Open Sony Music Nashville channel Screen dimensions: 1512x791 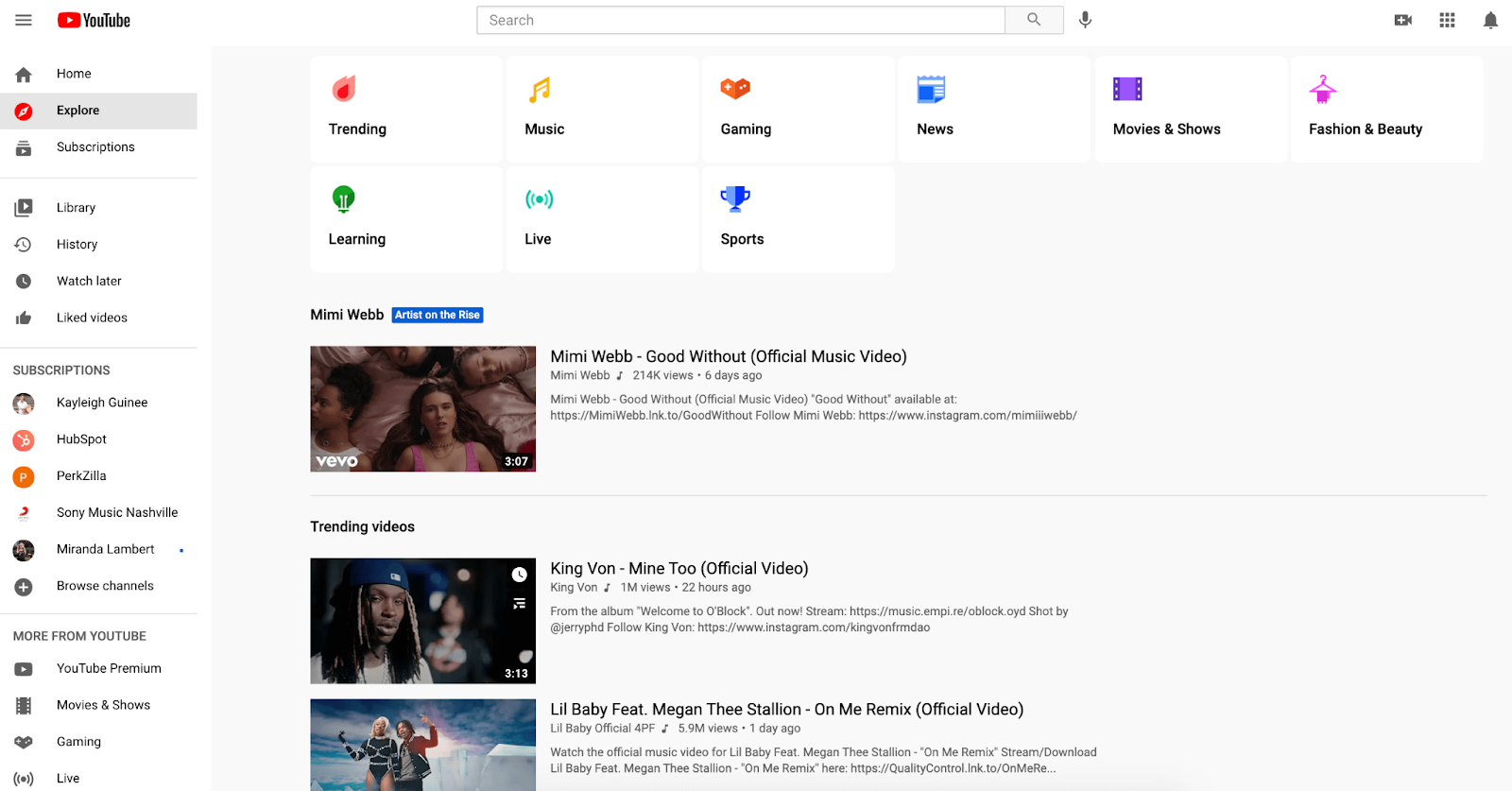pyautogui.click(x=98, y=513)
